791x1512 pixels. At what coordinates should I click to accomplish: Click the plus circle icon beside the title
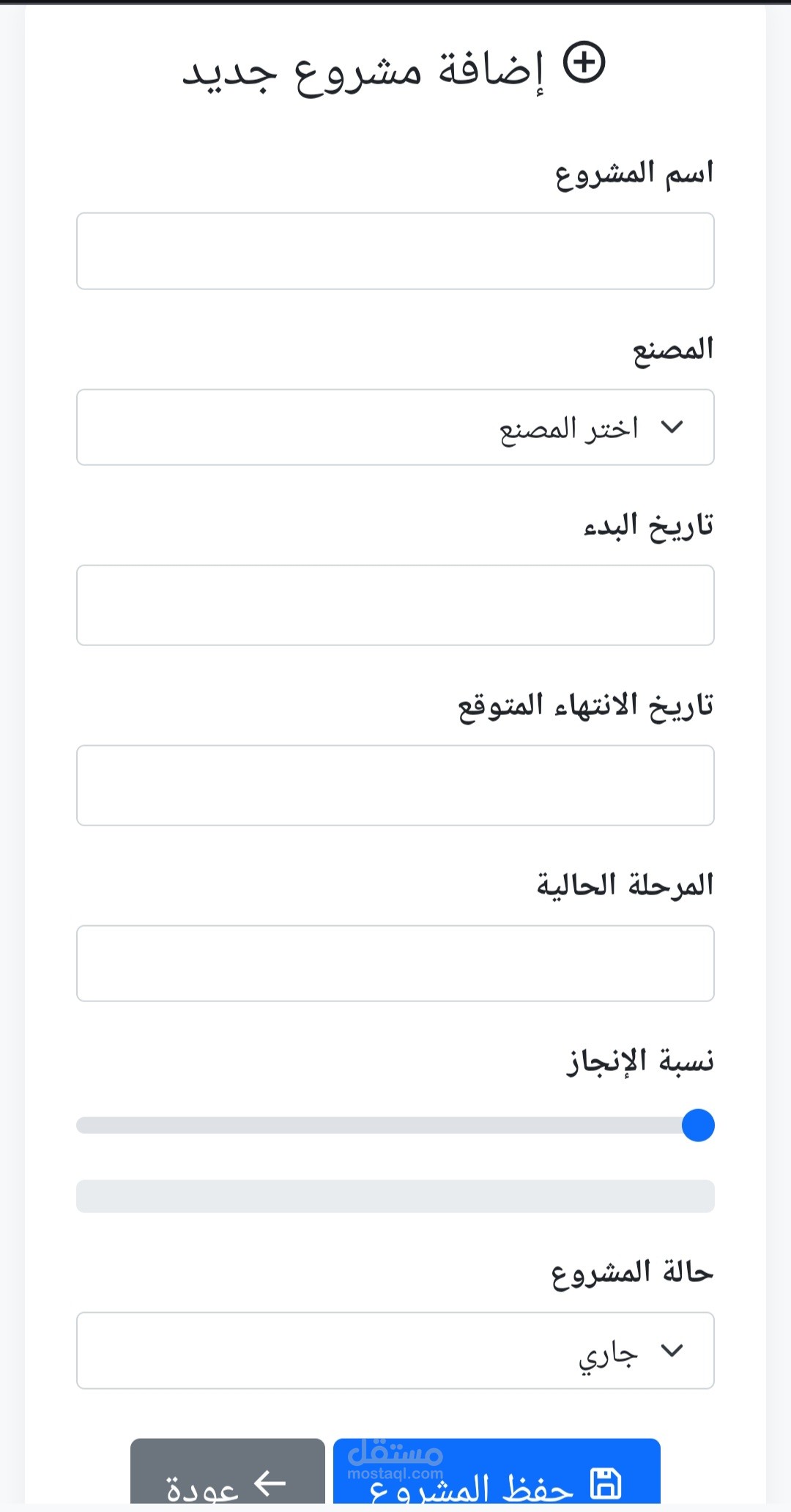coord(584,63)
